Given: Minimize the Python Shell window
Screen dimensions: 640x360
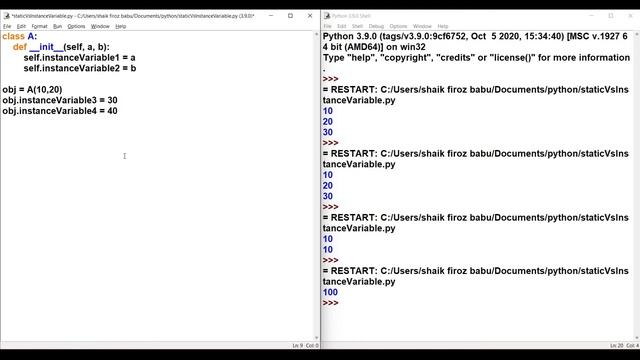Looking at the screenshot, I should pyautogui.click(x=591, y=16).
